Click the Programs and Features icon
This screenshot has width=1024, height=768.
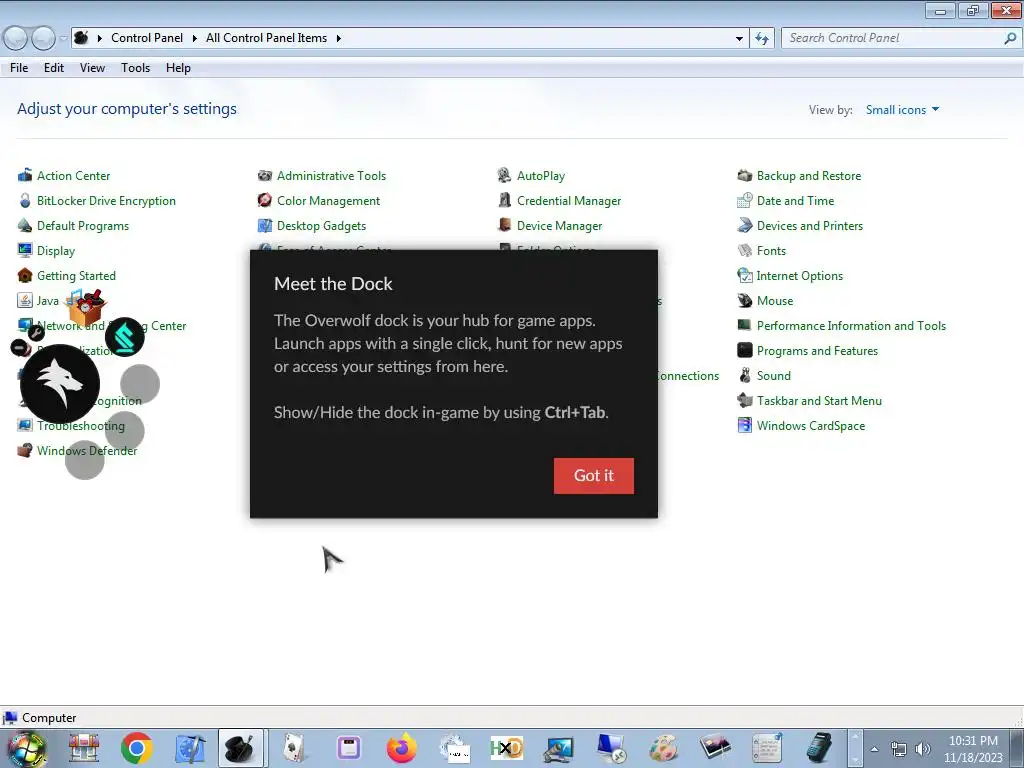pos(744,350)
